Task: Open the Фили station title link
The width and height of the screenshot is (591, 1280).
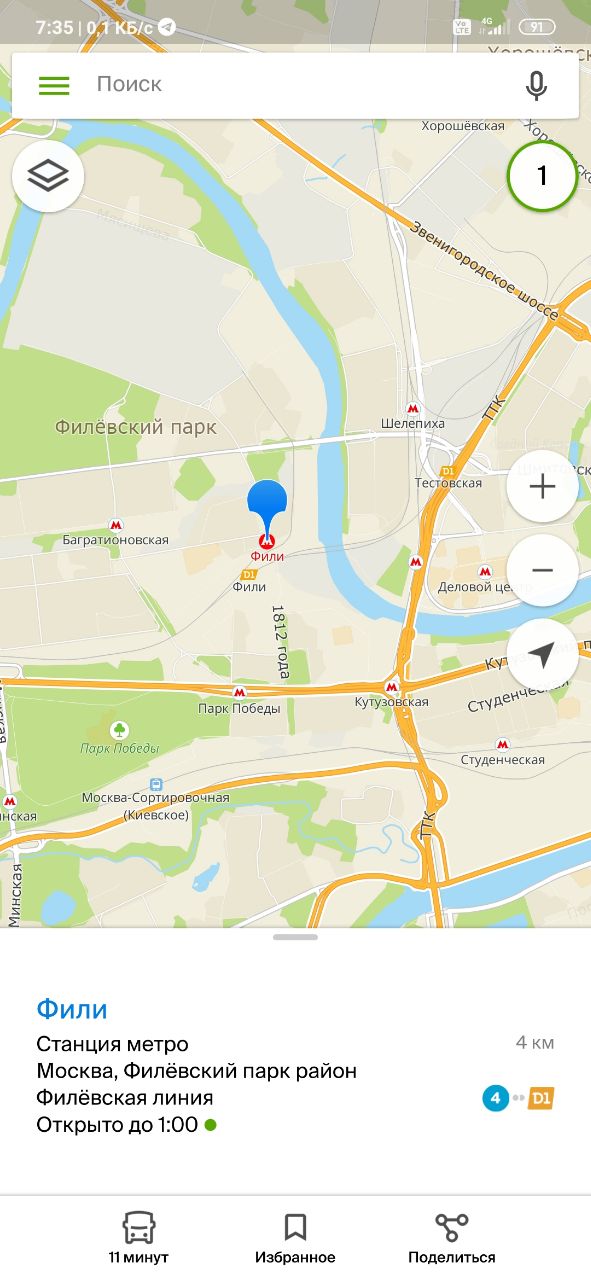Action: (x=72, y=1009)
